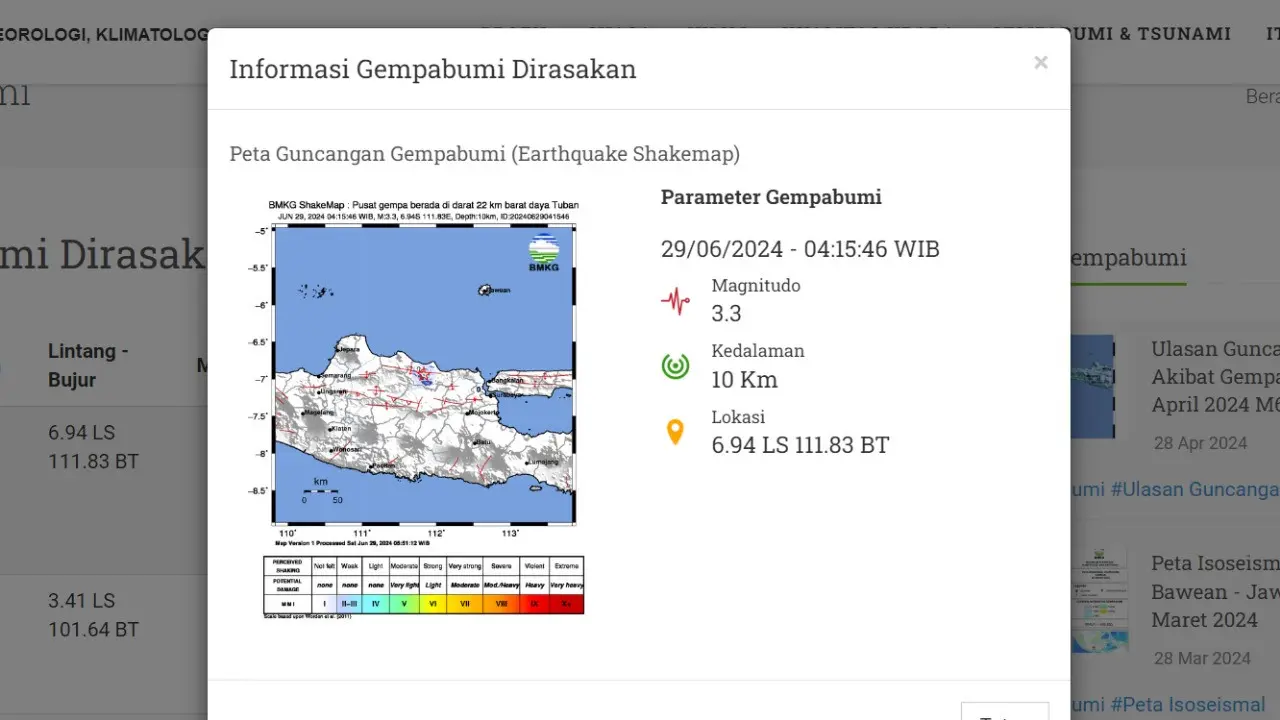Select the date 29/06/2024 - 04:15:46 WIB text
The image size is (1280, 720).
(800, 249)
